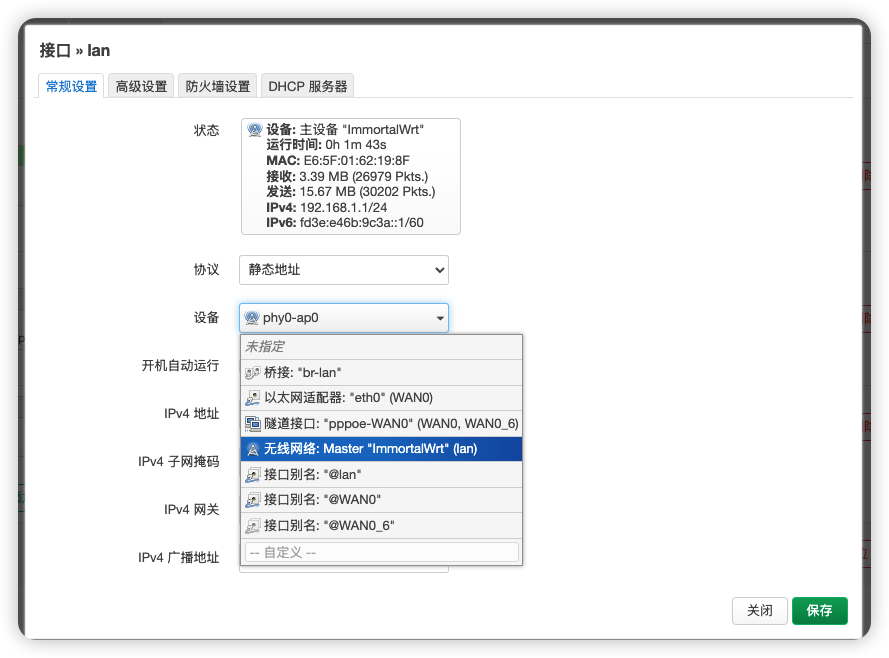The width and height of the screenshot is (889, 658).
Task: Open the DHCP 服务器 tab
Action: (x=307, y=85)
